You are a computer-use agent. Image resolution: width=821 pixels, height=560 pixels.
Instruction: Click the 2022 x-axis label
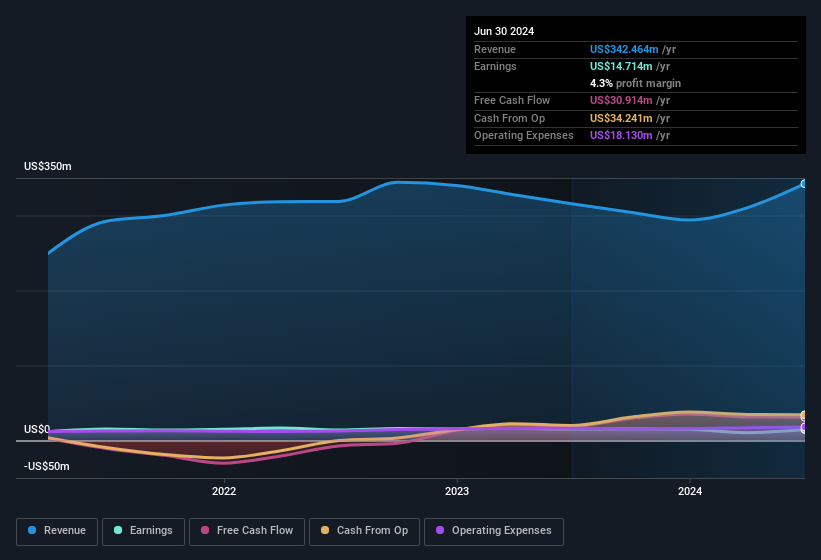pos(224,491)
